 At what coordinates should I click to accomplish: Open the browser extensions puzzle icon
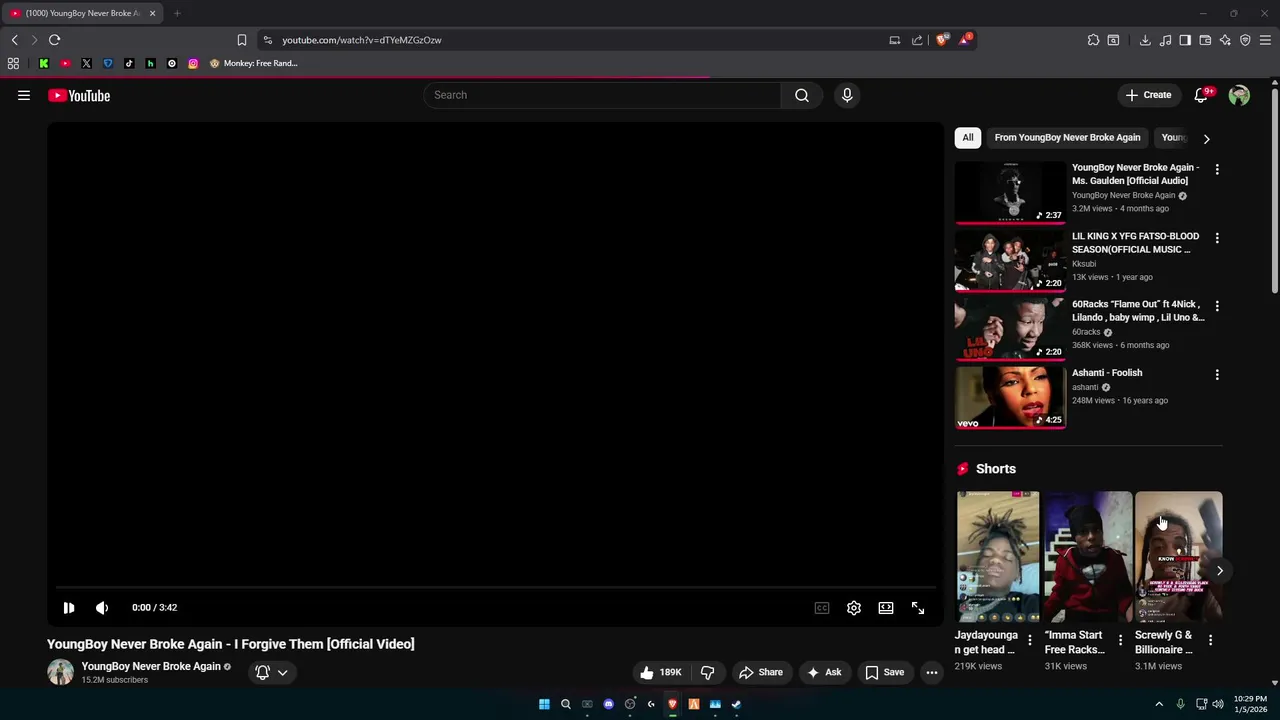click(1093, 40)
